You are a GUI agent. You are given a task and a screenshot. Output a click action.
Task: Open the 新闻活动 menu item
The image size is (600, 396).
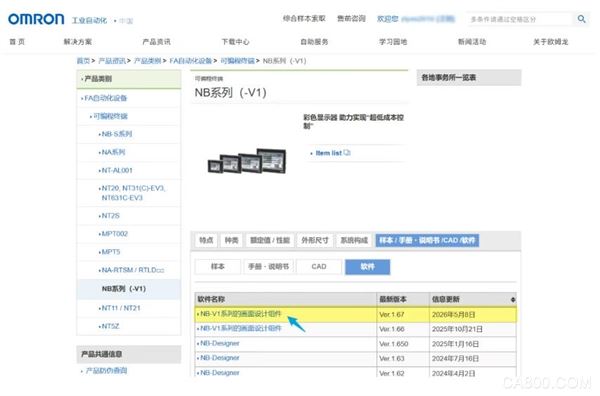tap(472, 42)
